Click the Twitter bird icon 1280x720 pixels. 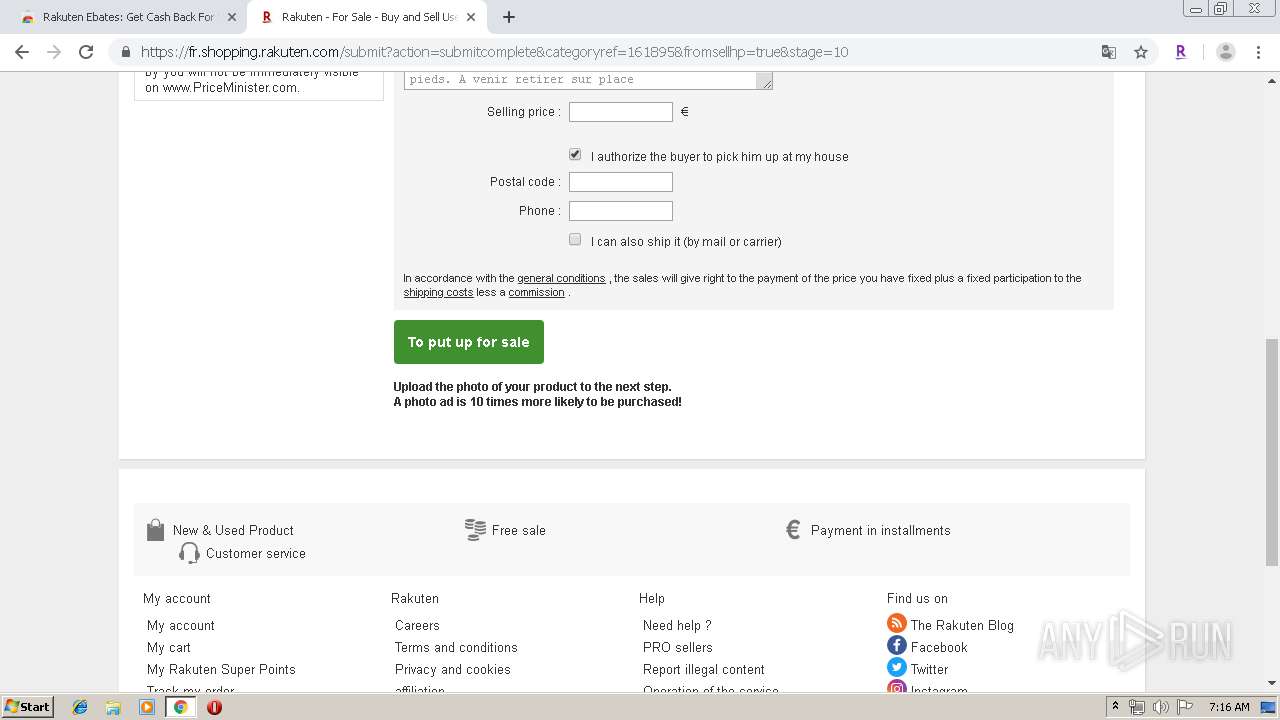point(897,668)
